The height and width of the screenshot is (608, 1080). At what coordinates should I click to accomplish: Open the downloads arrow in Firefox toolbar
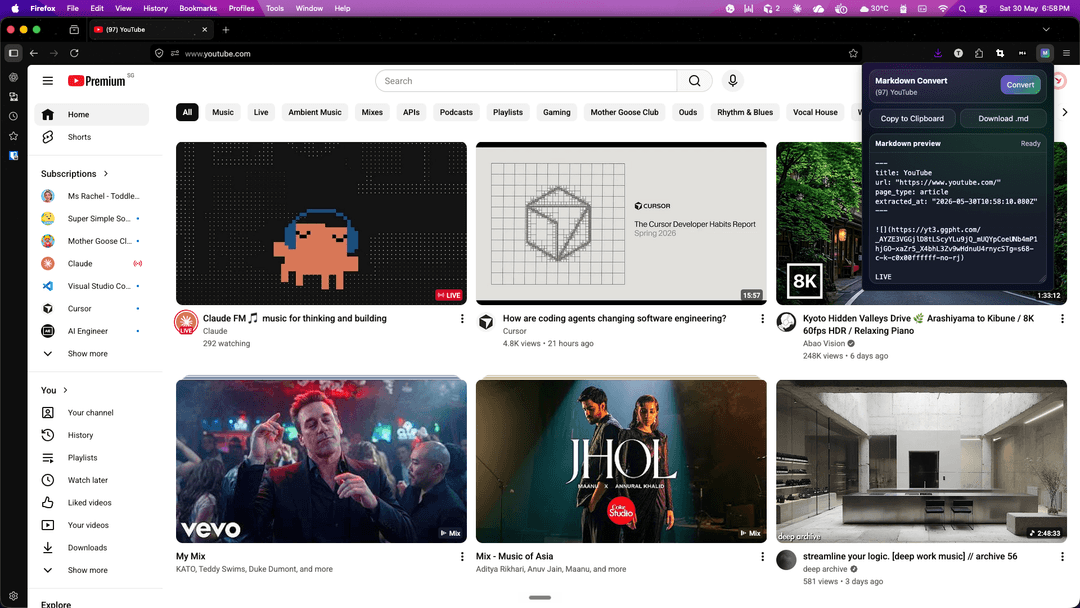[937, 53]
